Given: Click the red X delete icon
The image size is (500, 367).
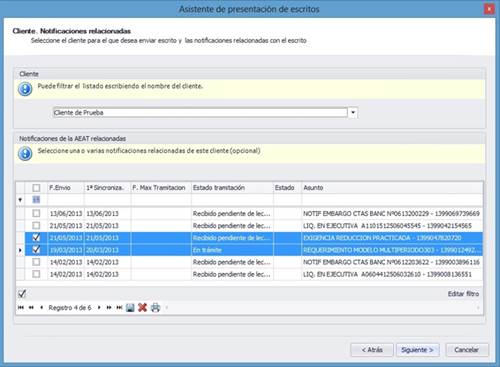Looking at the screenshot, I should (142, 307).
